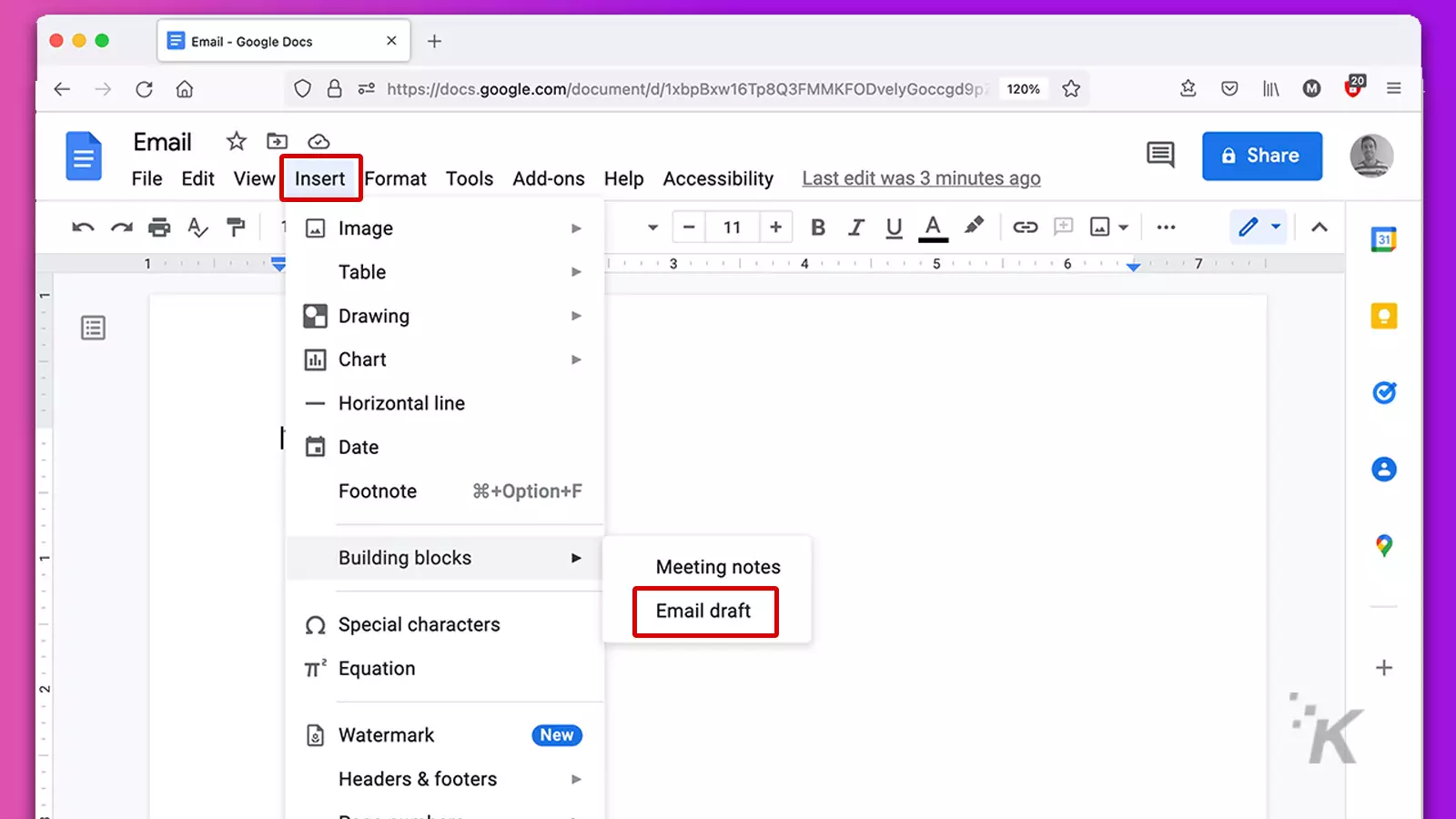The height and width of the screenshot is (819, 1456).
Task: Expand Image submenu in Insert menu
Action: pos(444,228)
